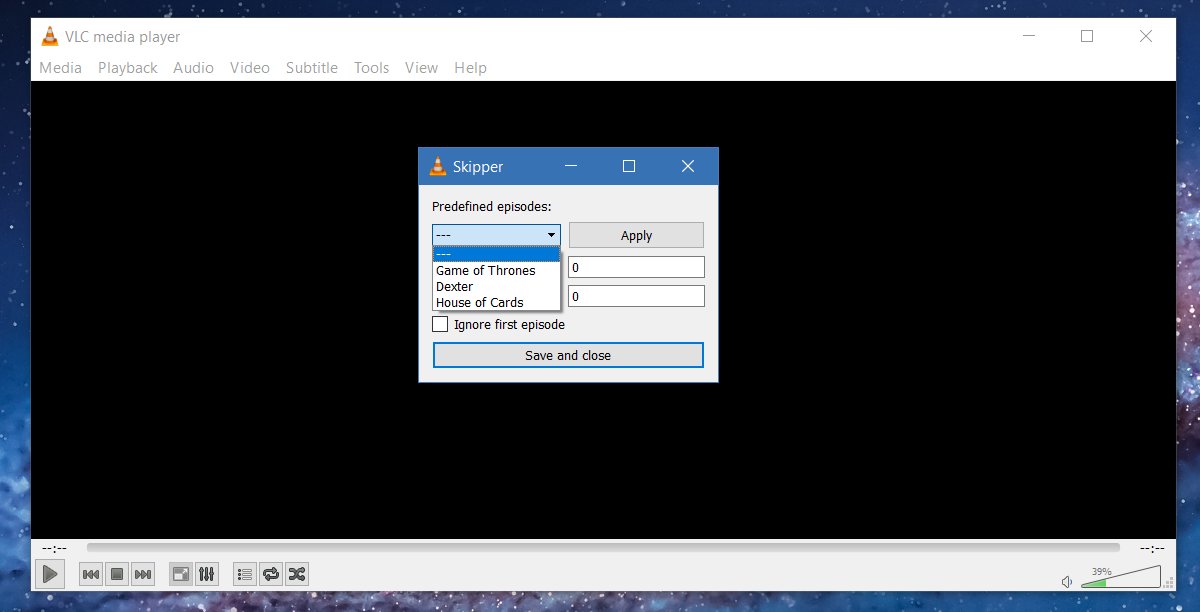This screenshot has width=1200, height=612.
Task: Enable Ignore first episode checkbox
Action: point(440,324)
